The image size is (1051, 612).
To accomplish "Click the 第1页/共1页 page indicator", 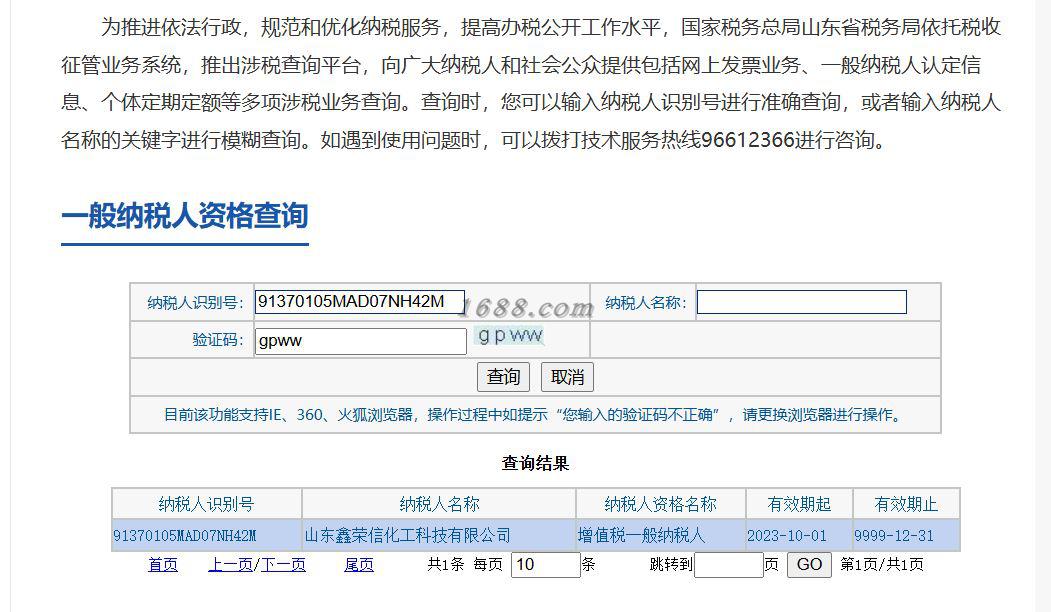I will 881,564.
